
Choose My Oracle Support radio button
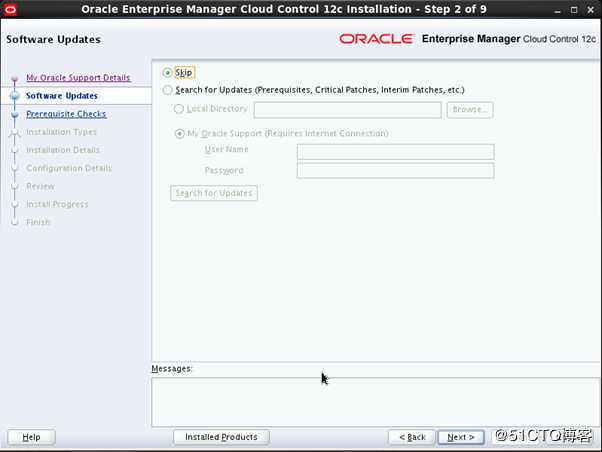pos(179,134)
